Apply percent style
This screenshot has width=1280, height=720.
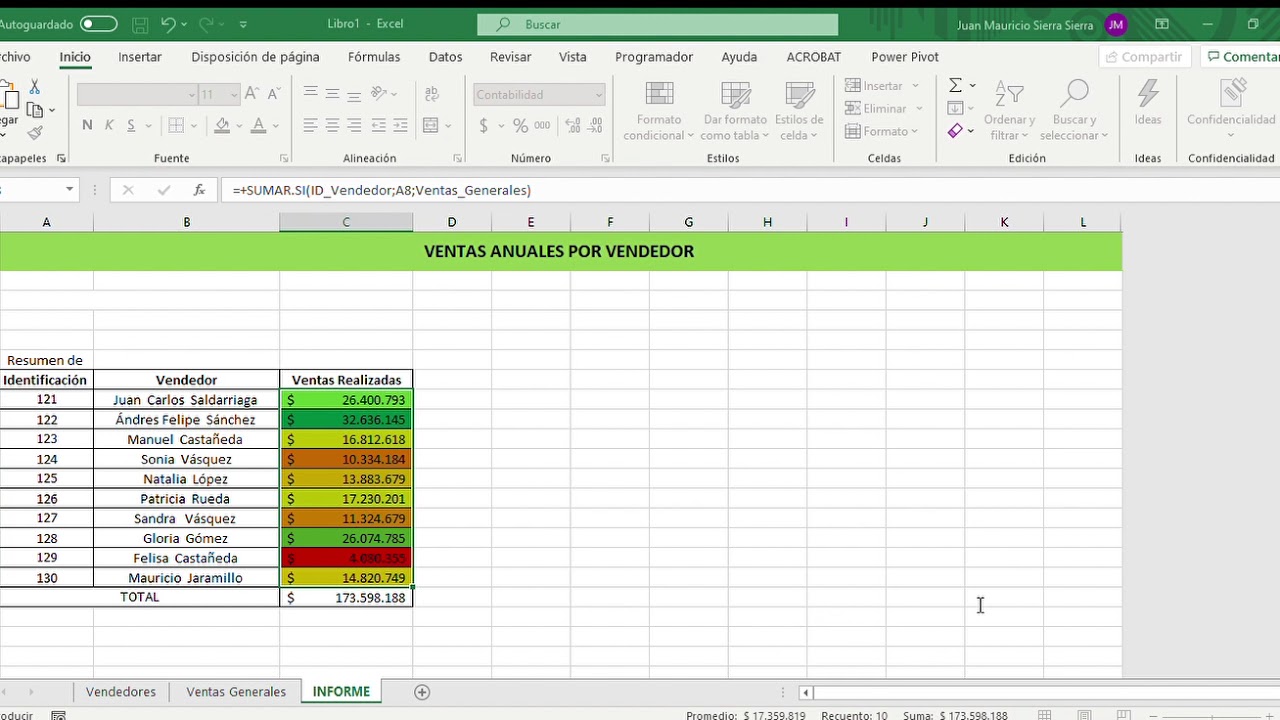pyautogui.click(x=520, y=125)
